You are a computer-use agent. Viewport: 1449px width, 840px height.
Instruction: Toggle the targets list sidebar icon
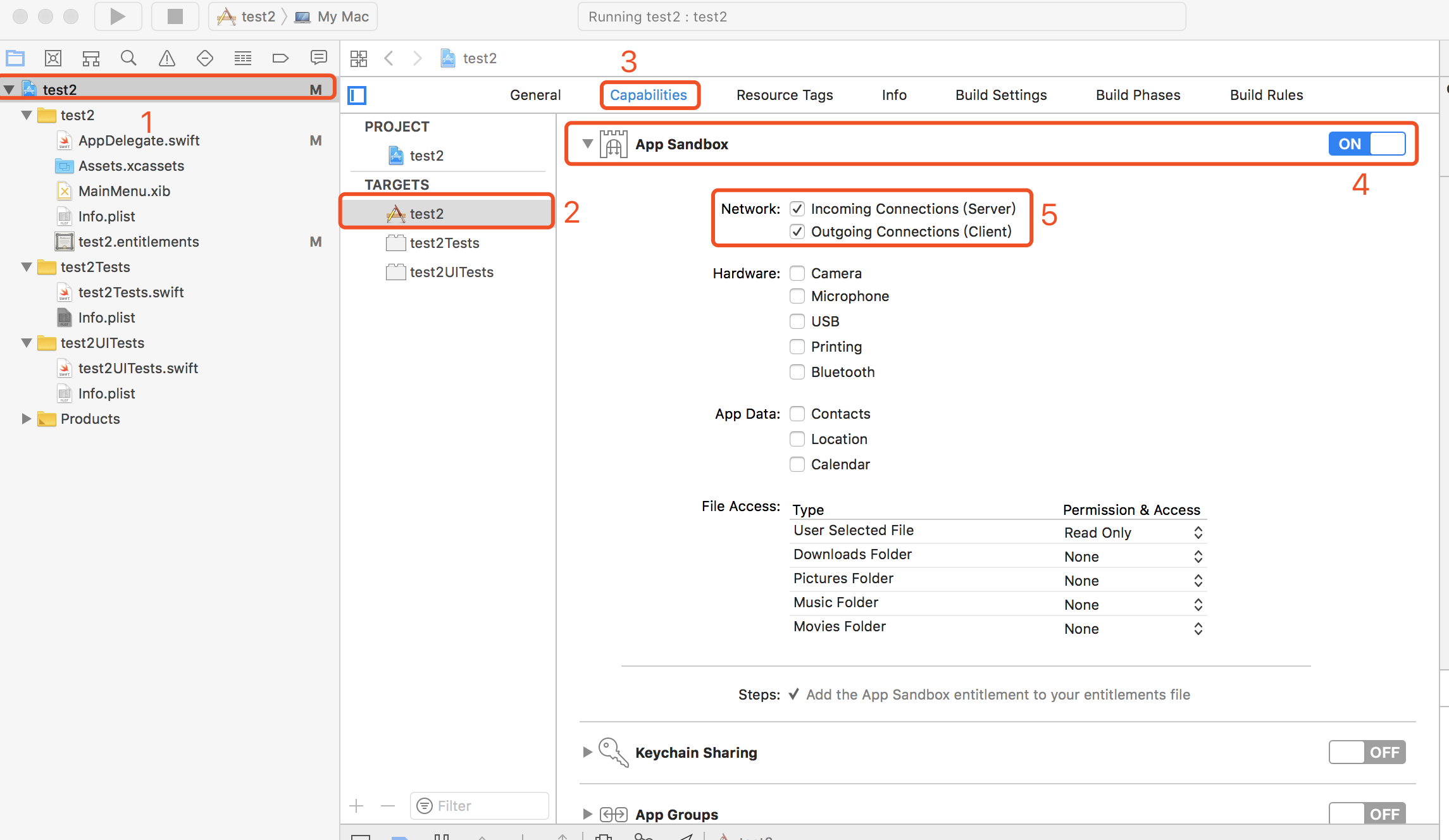pyautogui.click(x=357, y=96)
